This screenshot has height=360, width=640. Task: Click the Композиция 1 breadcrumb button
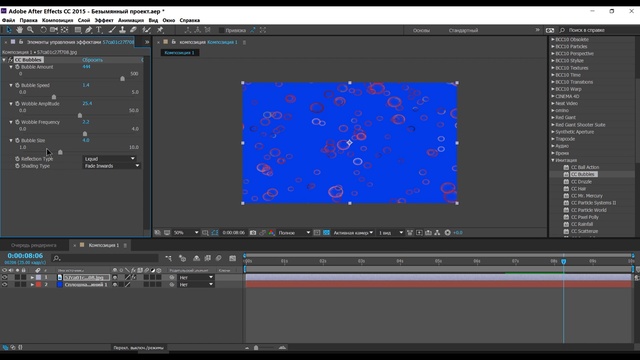click(x=180, y=53)
